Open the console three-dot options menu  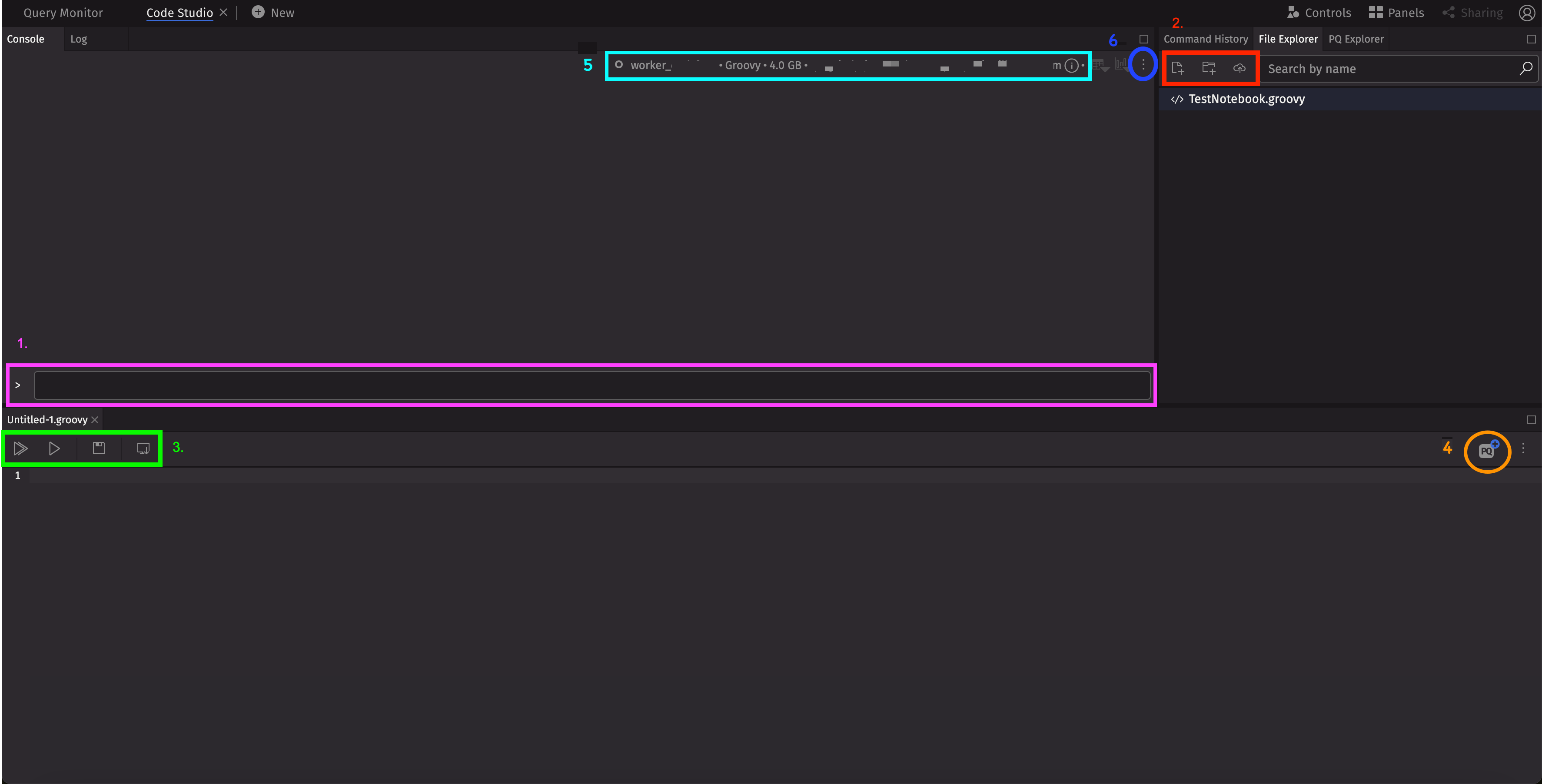(x=1143, y=65)
